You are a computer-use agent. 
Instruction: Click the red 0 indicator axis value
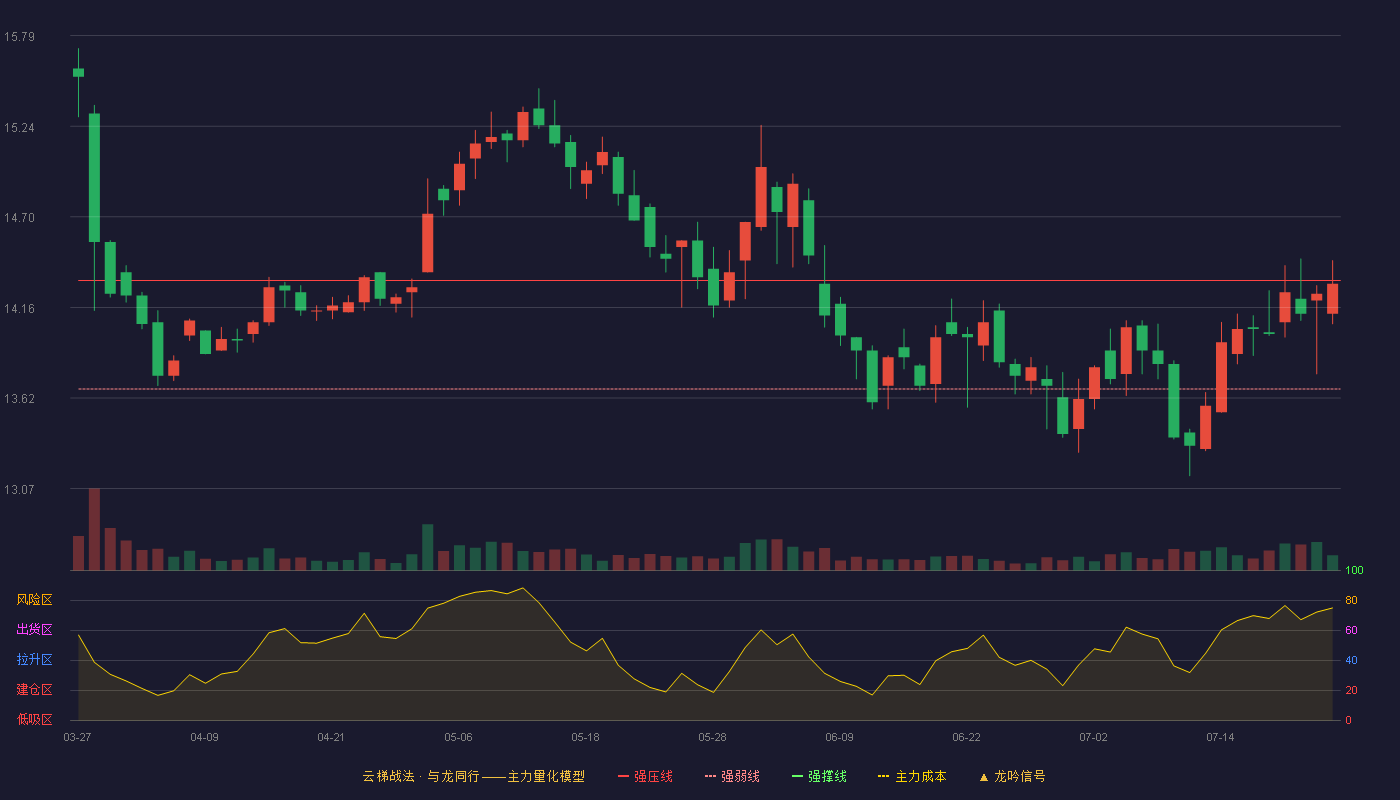pyautogui.click(x=1349, y=720)
